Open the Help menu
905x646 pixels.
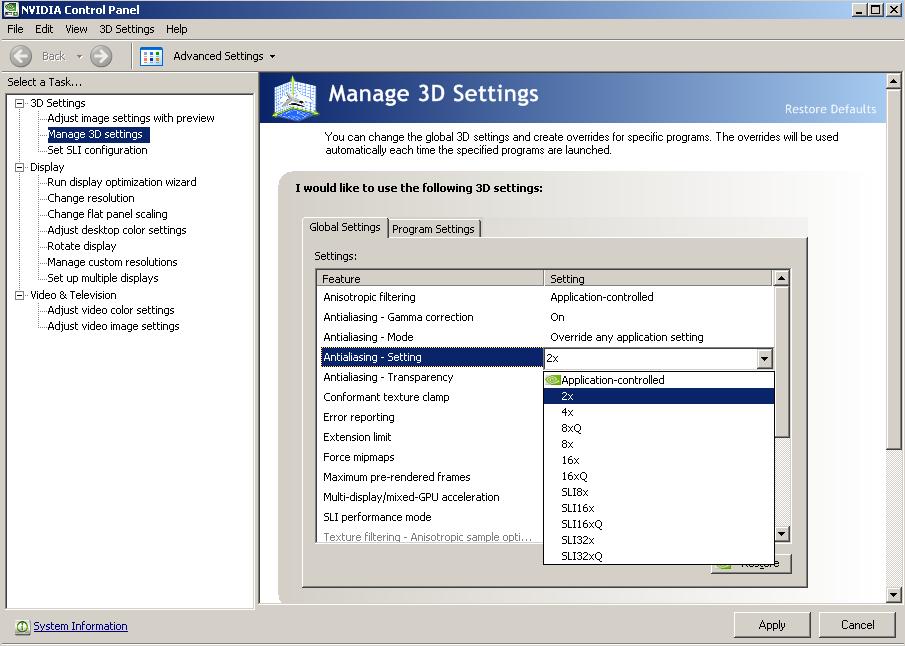[177, 29]
